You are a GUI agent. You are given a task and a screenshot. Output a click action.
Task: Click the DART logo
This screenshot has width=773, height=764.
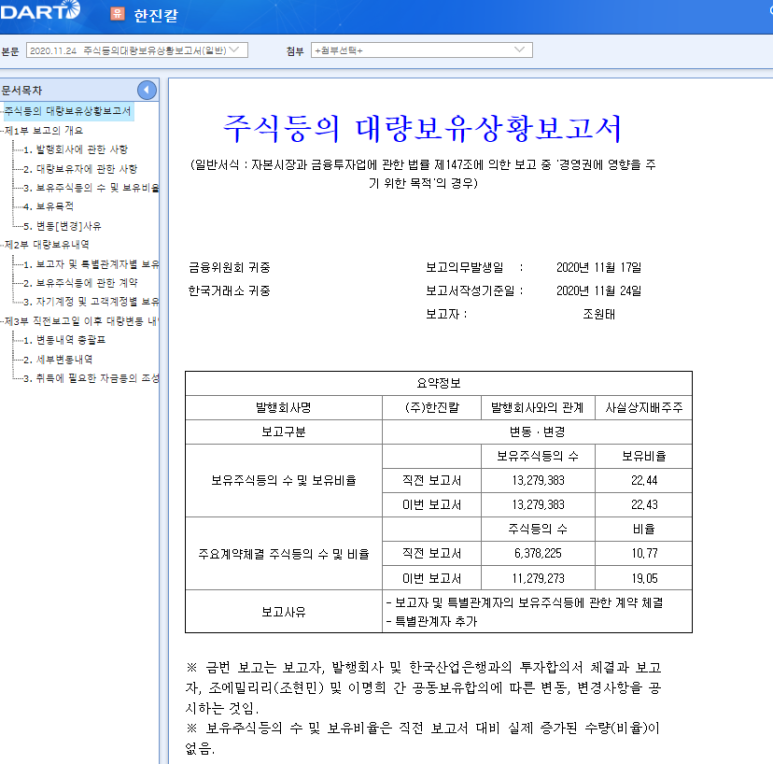tap(39, 10)
